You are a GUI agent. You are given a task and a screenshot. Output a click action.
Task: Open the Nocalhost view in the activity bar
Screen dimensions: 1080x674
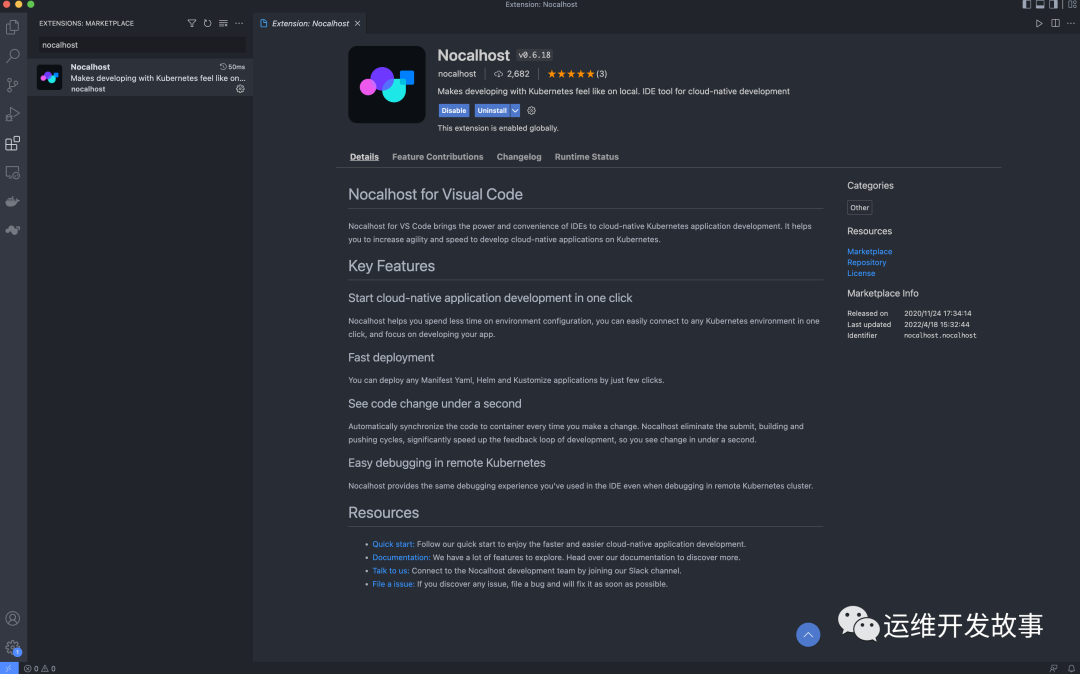point(12,230)
